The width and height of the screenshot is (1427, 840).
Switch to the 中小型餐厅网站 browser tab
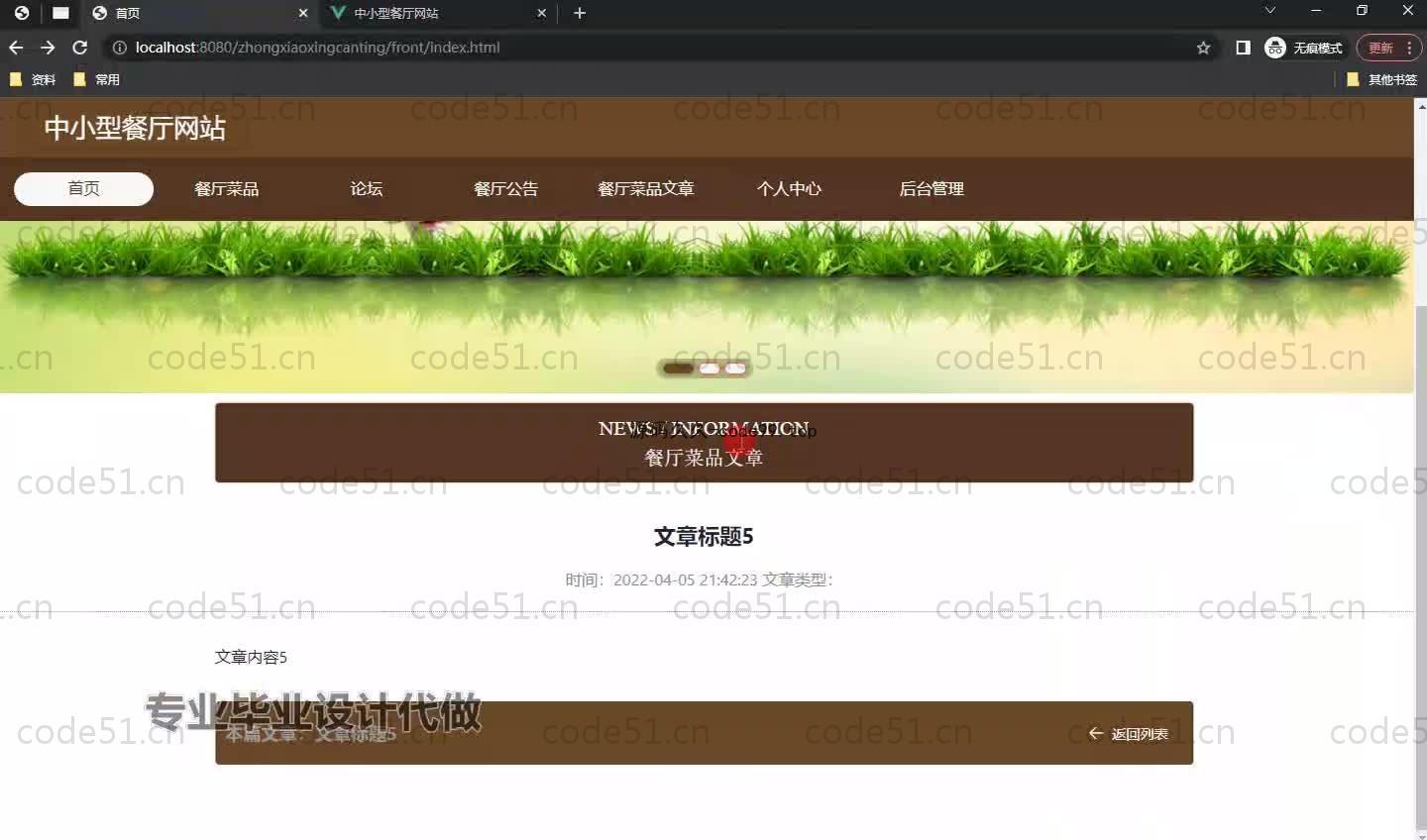(x=439, y=13)
